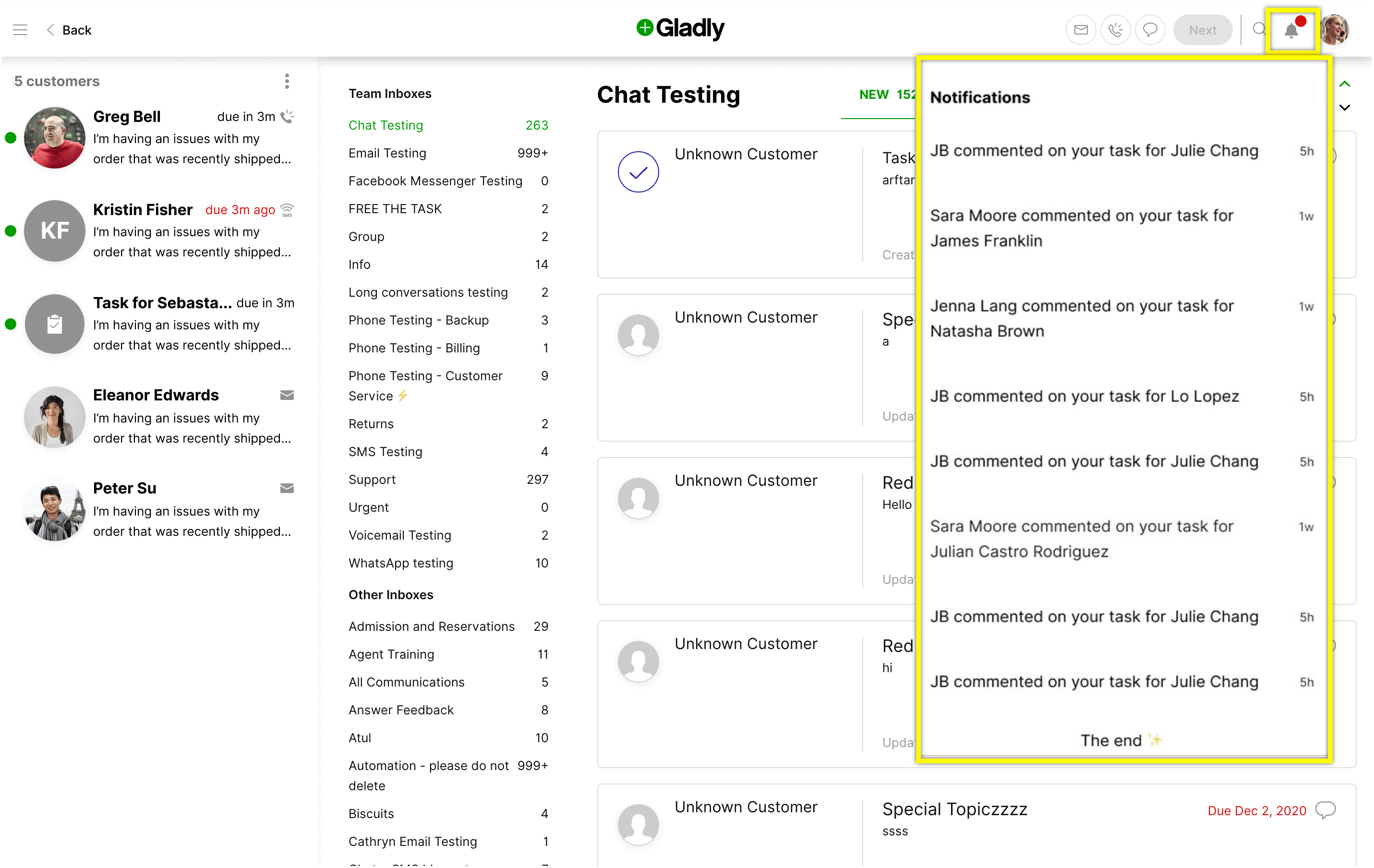Click the chat bubble icon in toolbar
Screen dimensions: 1374x868
pos(1149,29)
